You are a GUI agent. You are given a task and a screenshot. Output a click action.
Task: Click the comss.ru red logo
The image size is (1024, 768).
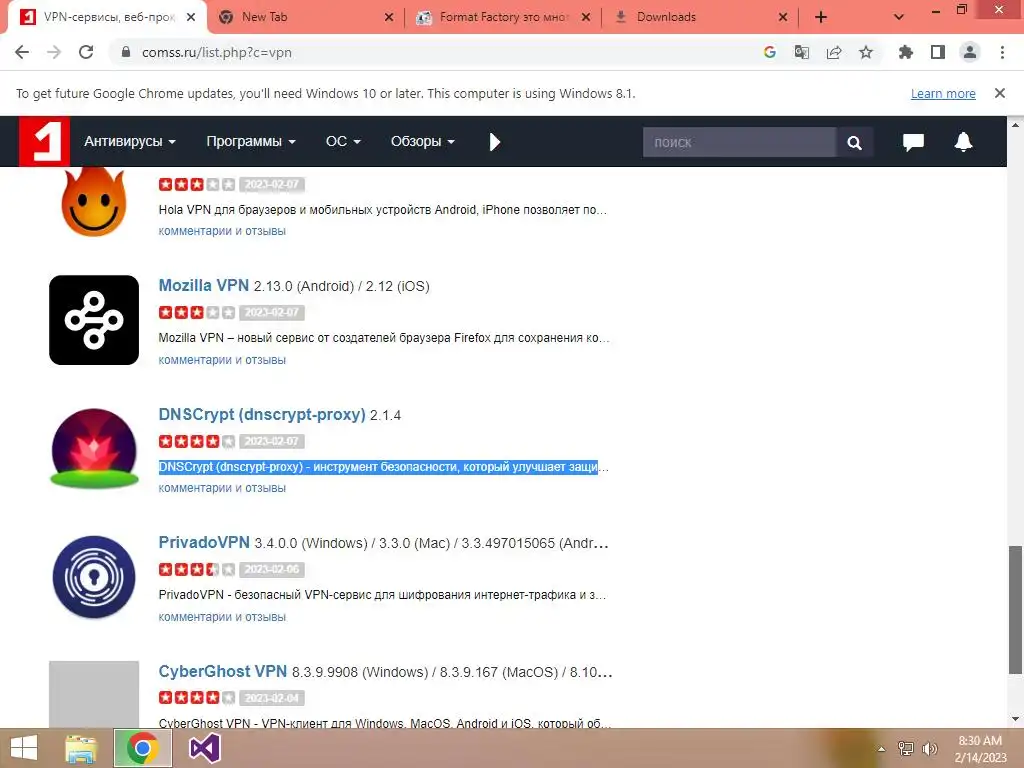(x=44, y=141)
